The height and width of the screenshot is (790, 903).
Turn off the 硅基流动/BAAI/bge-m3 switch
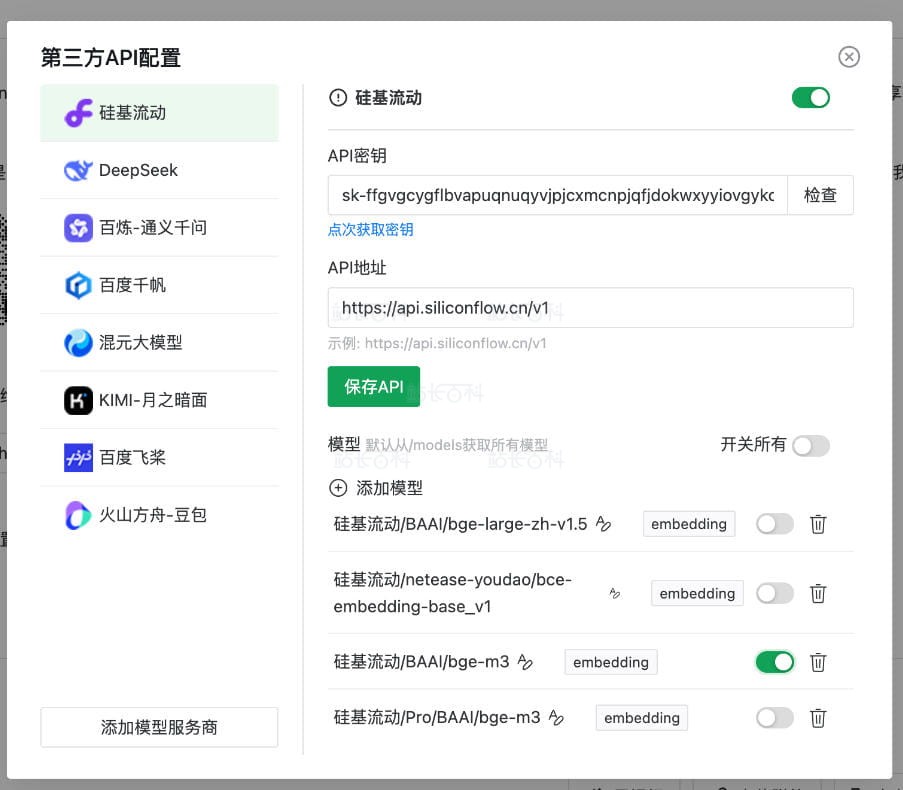pos(775,662)
